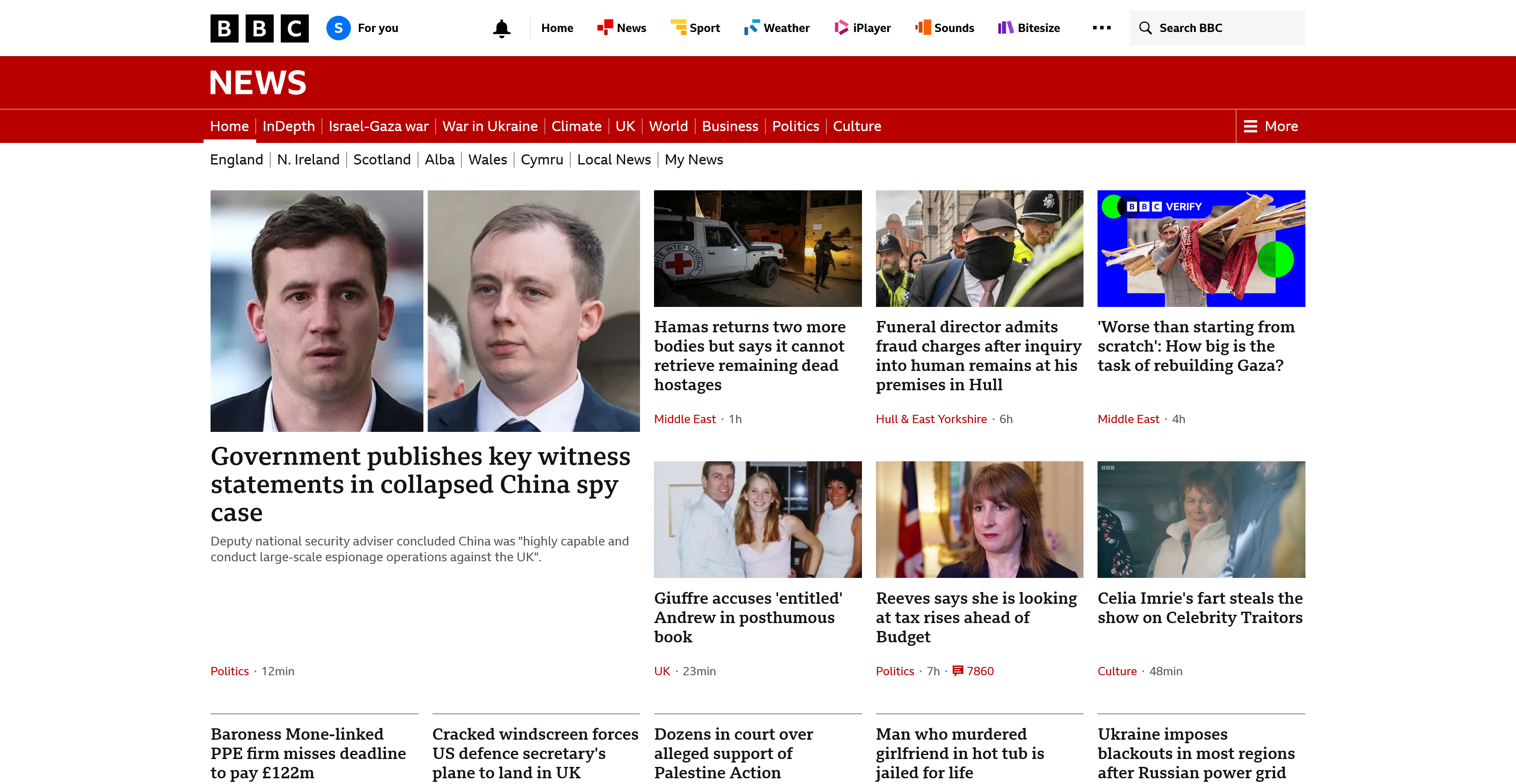Viewport: 1516px width, 784px height.
Task: Click the BBC logo
Action: tap(260, 28)
